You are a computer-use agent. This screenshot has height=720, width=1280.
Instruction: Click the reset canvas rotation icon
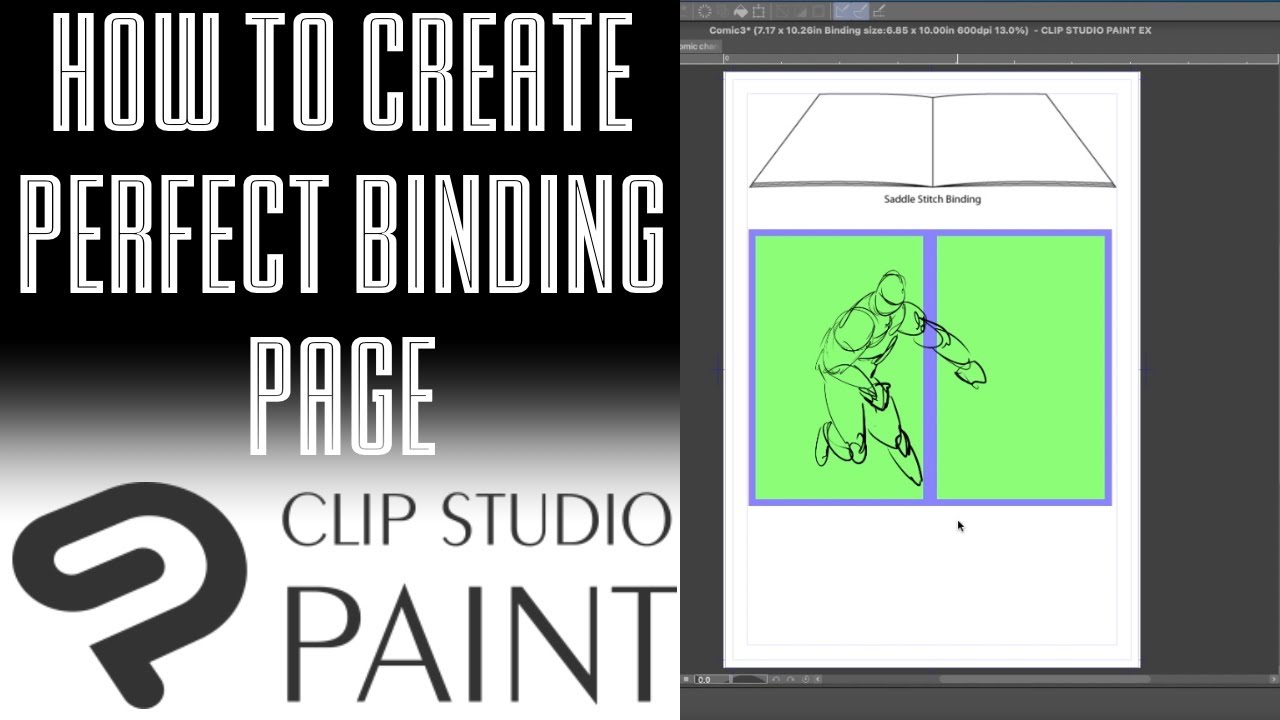pos(805,679)
